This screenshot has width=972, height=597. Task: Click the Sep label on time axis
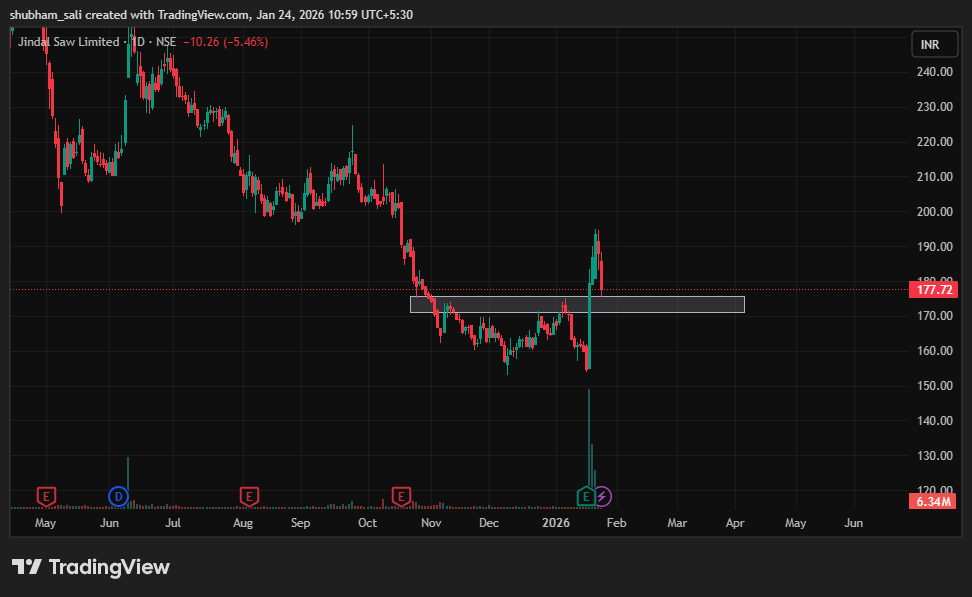click(x=300, y=523)
